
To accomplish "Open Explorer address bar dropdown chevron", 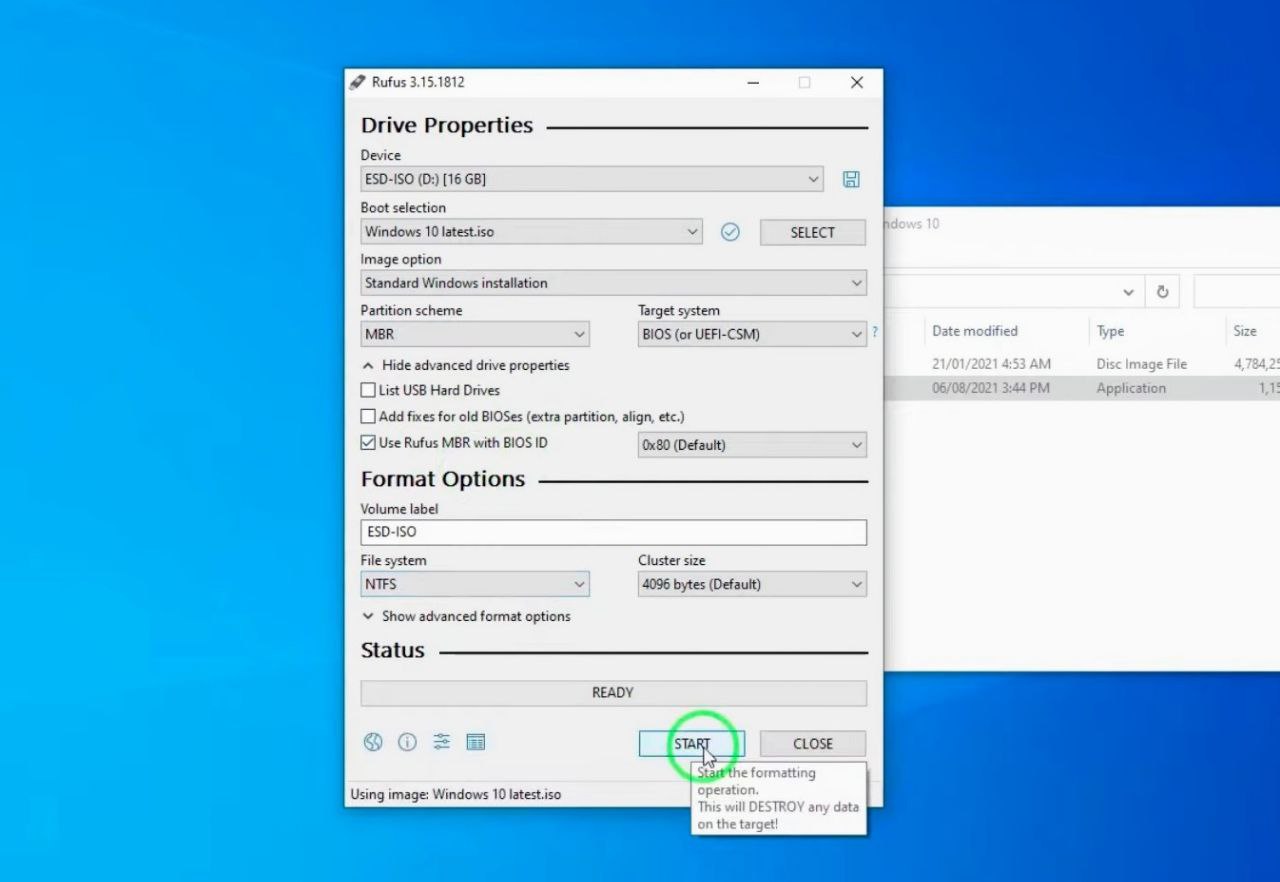I will 1128,292.
